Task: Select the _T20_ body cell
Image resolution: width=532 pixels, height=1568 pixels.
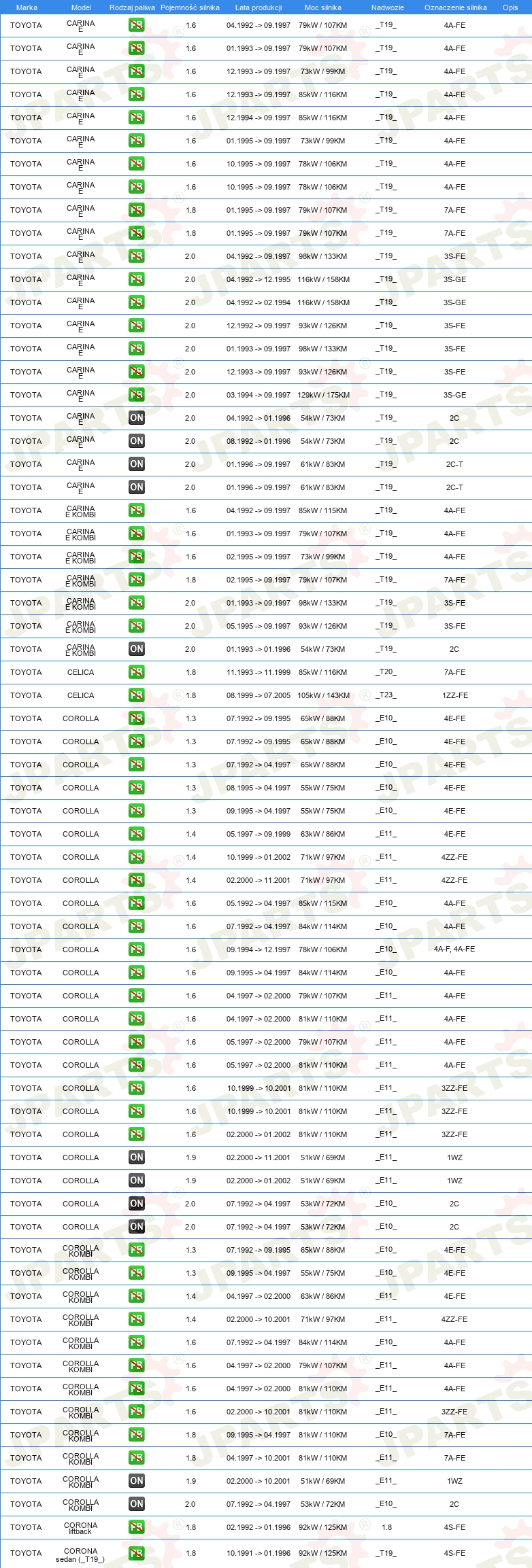Action: 386,672
